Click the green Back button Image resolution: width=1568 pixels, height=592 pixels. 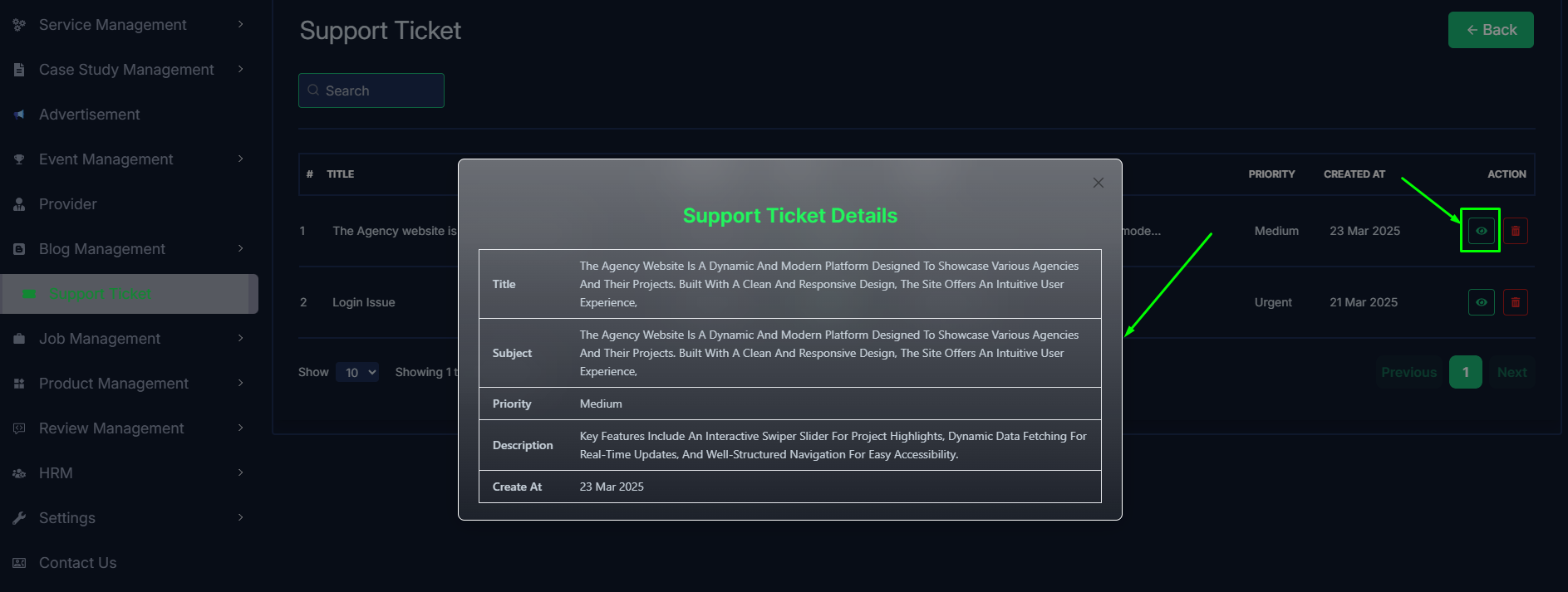1491,30
